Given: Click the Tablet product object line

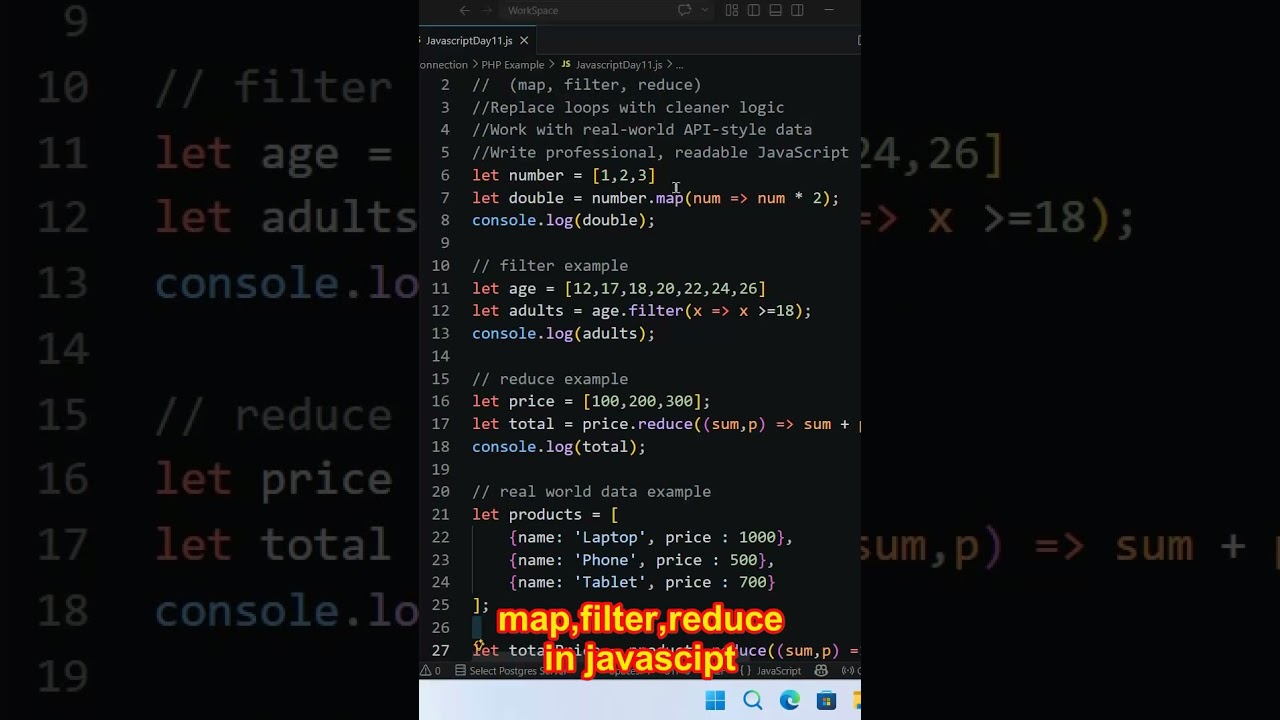Looking at the screenshot, I should coord(642,582).
